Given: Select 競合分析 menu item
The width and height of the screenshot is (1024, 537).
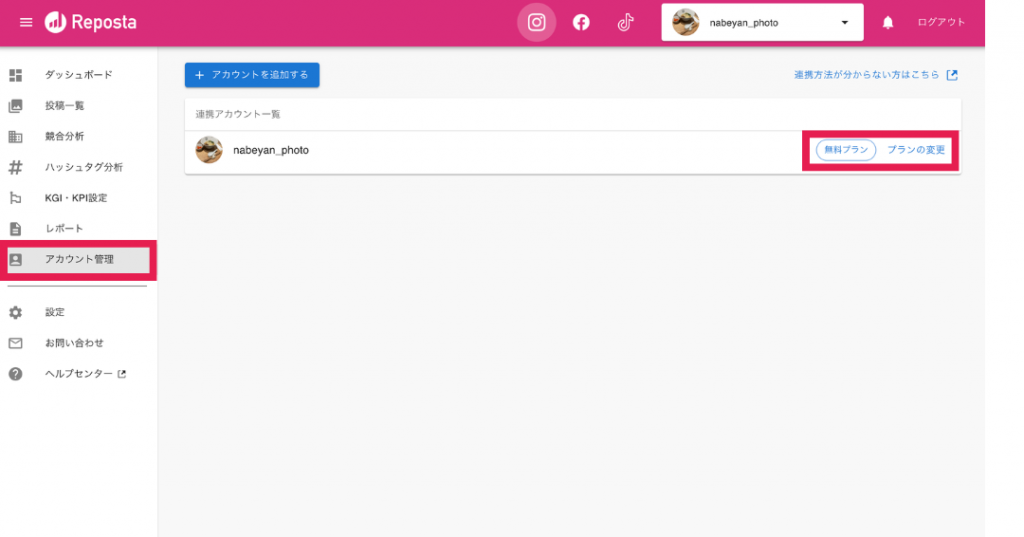Looking at the screenshot, I should pyautogui.click(x=65, y=136).
